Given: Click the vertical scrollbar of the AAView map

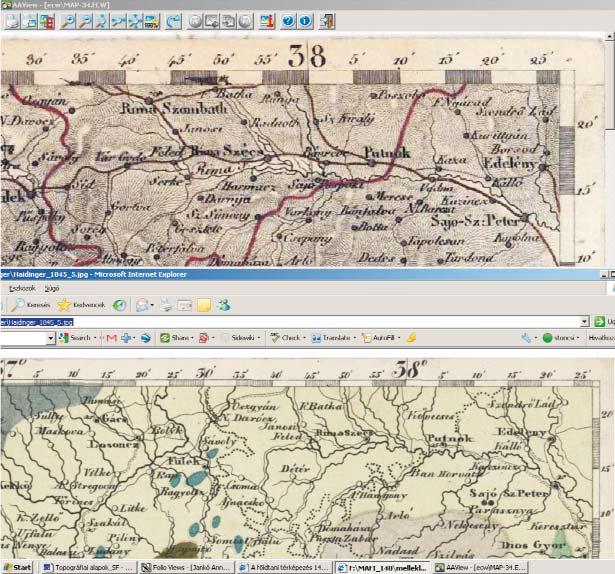Looking at the screenshot, I should tap(610, 149).
